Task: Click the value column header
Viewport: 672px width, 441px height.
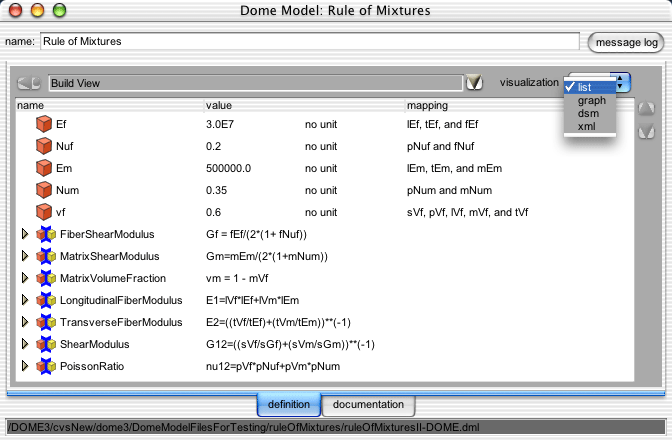Action: pyautogui.click(x=305, y=105)
